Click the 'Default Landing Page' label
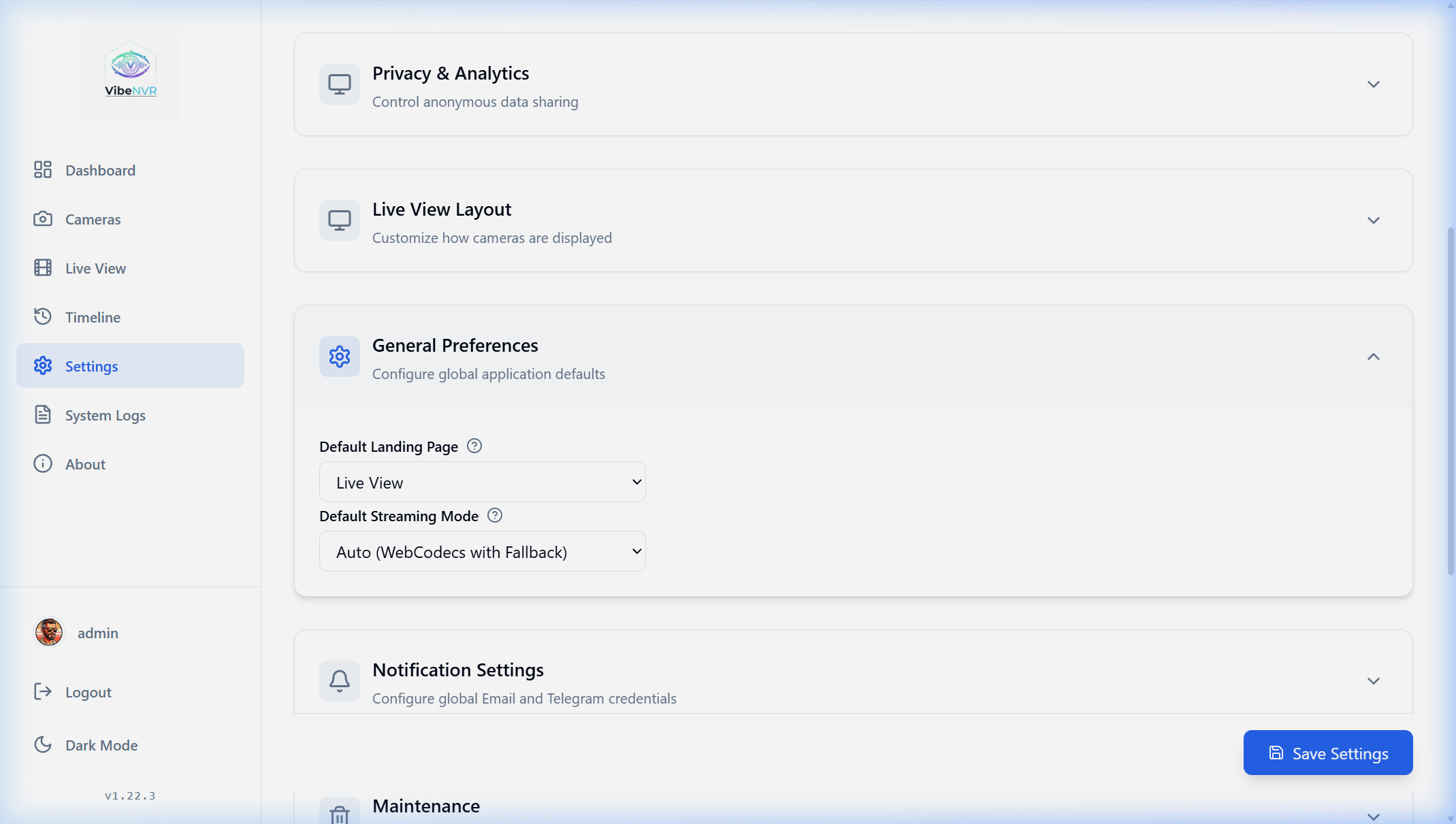Screen dimensions: 1456x824 (389, 446)
